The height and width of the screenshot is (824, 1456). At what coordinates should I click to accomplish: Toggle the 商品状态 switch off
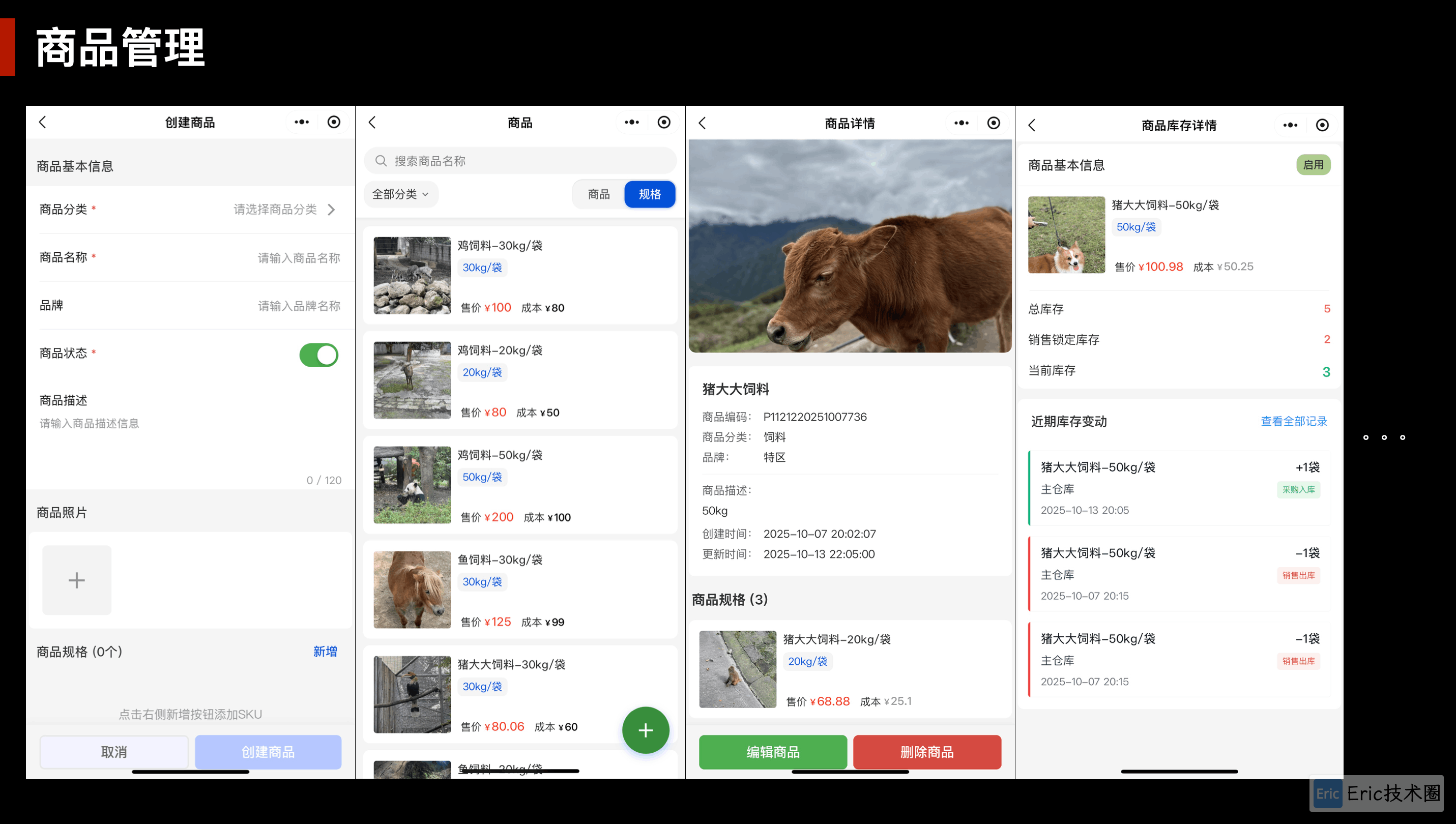[318, 356]
